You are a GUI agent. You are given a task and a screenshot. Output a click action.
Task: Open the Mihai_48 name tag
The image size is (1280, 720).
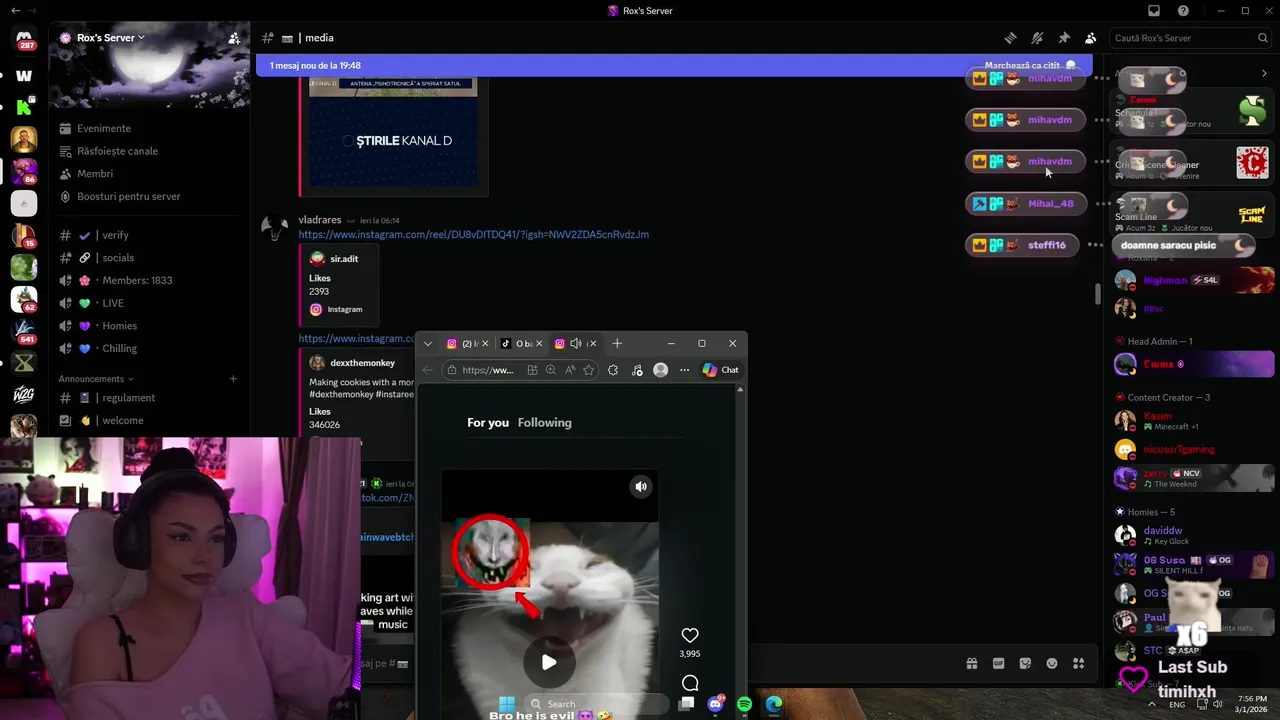point(1025,204)
